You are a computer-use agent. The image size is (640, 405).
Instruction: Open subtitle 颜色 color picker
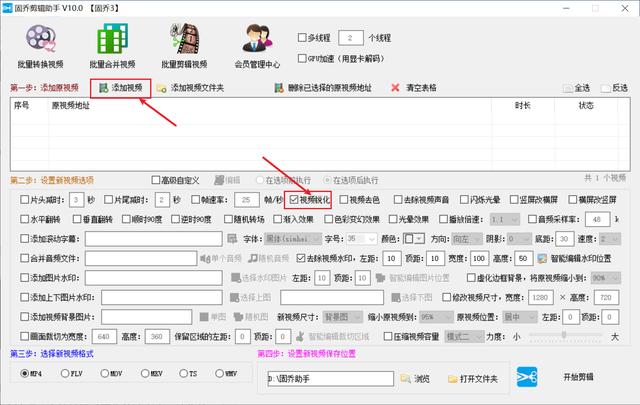coord(414,238)
